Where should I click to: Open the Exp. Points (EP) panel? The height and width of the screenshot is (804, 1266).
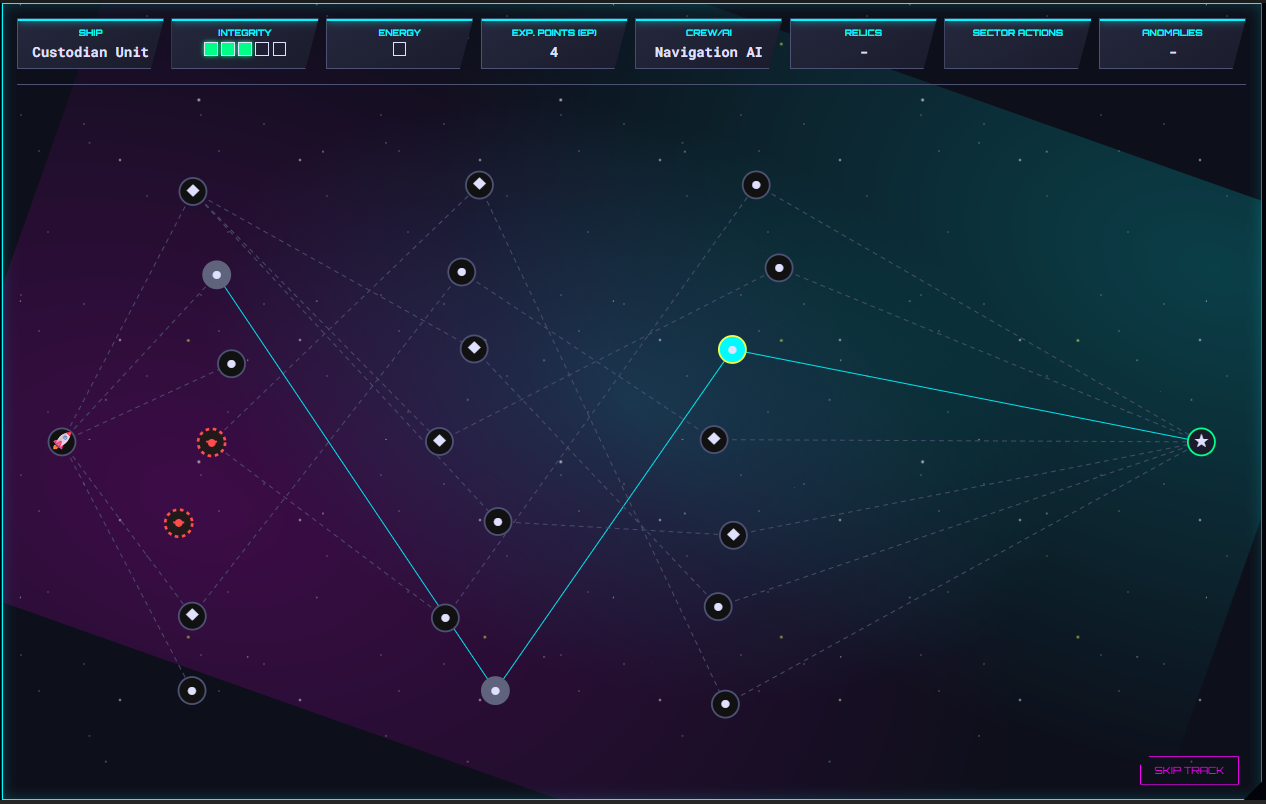point(554,44)
